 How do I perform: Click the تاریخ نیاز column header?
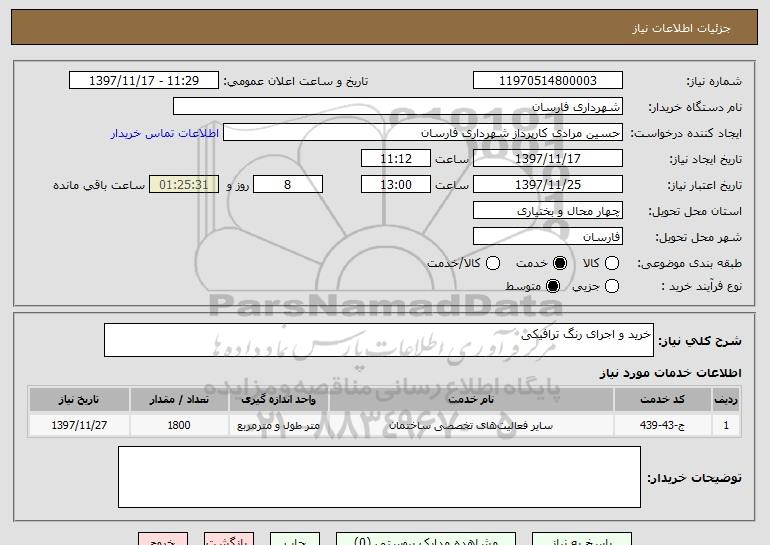(79, 400)
